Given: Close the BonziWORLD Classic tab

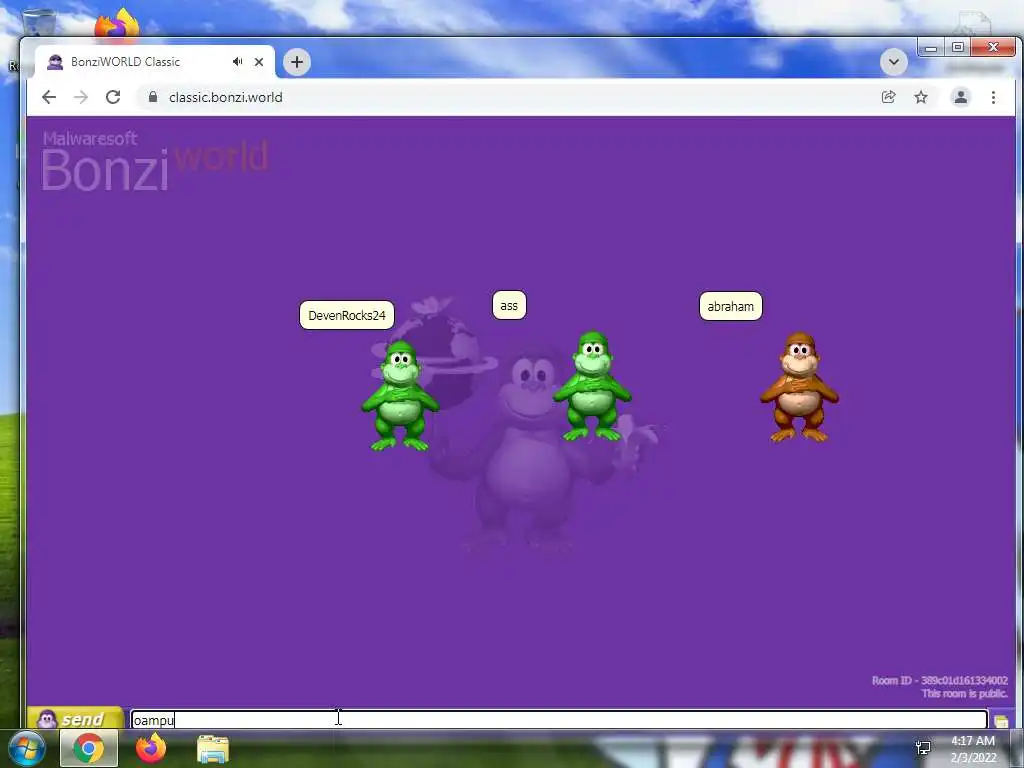Looking at the screenshot, I should (259, 62).
